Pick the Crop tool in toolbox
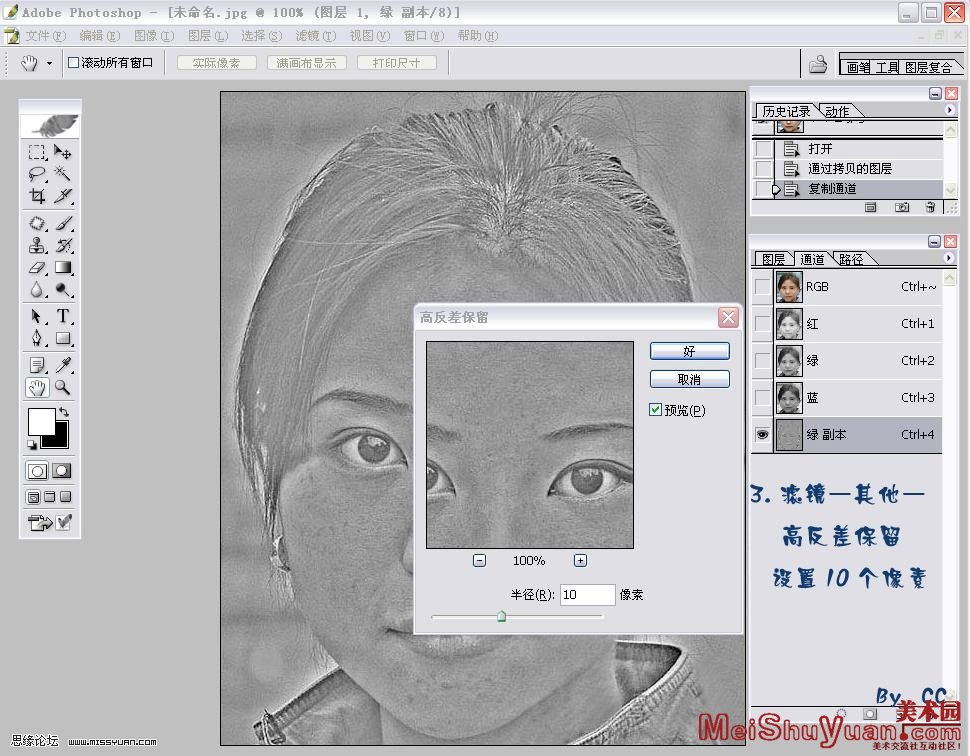The image size is (970, 756). point(37,196)
